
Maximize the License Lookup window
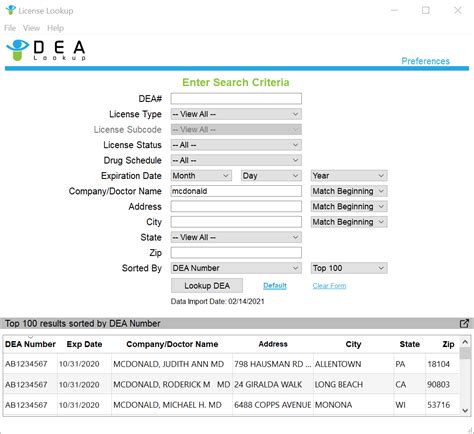click(x=426, y=10)
